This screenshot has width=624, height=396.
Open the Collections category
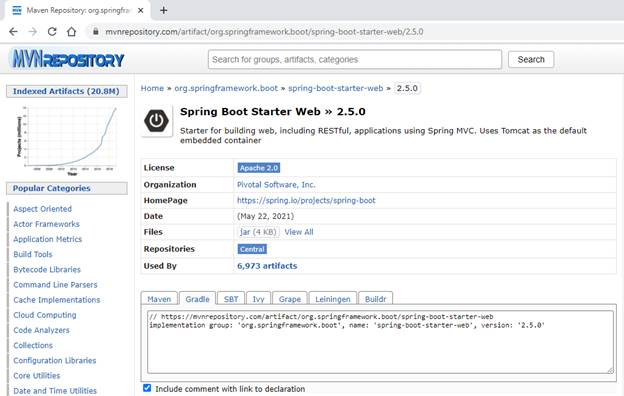(33, 345)
